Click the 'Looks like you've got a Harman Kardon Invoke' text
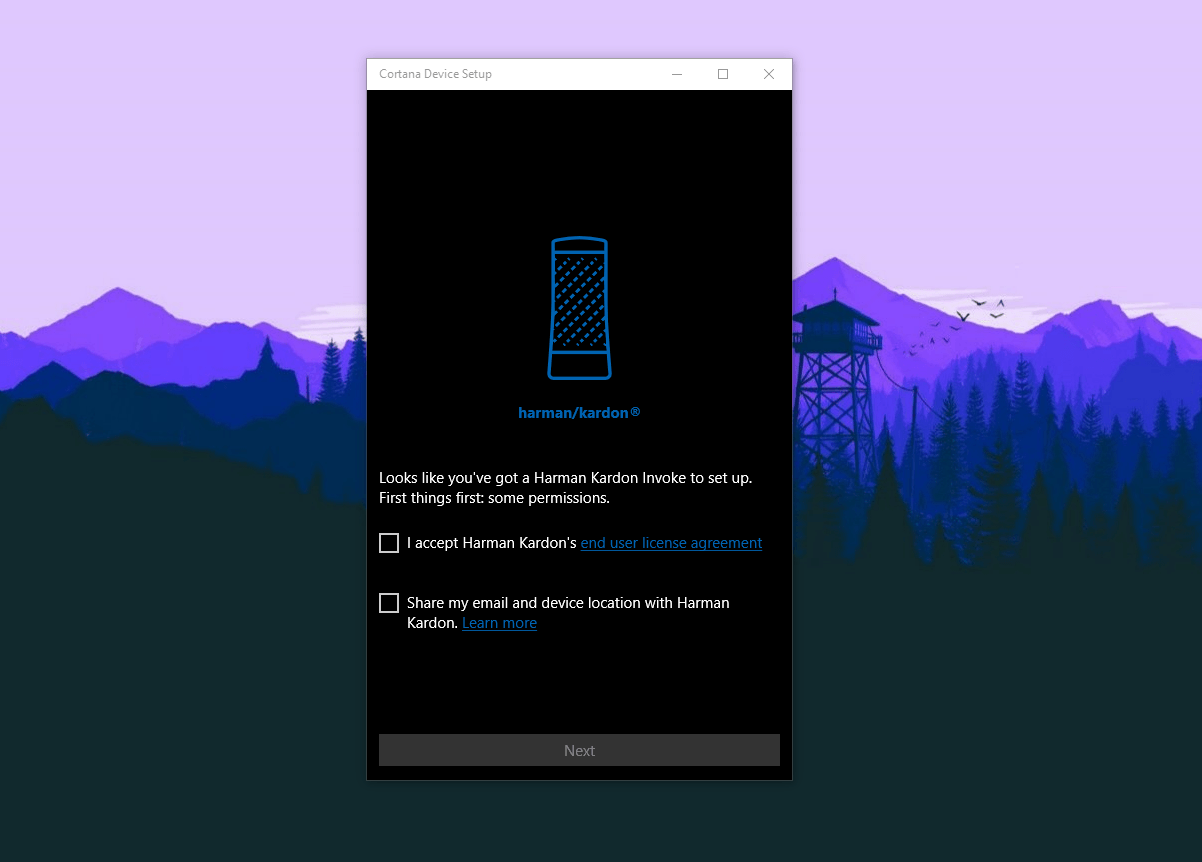Image resolution: width=1202 pixels, height=862 pixels. click(x=565, y=478)
